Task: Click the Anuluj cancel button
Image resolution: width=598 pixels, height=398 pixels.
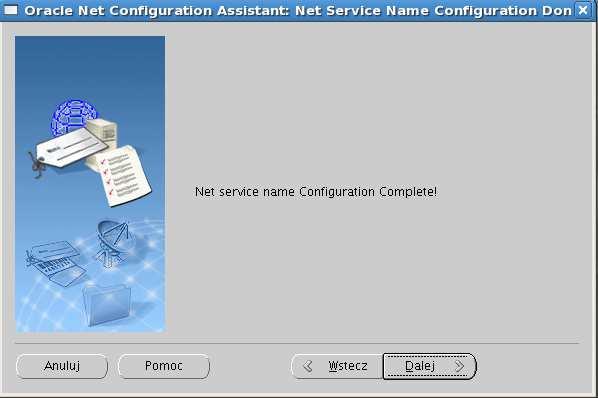Action: click(x=62, y=366)
